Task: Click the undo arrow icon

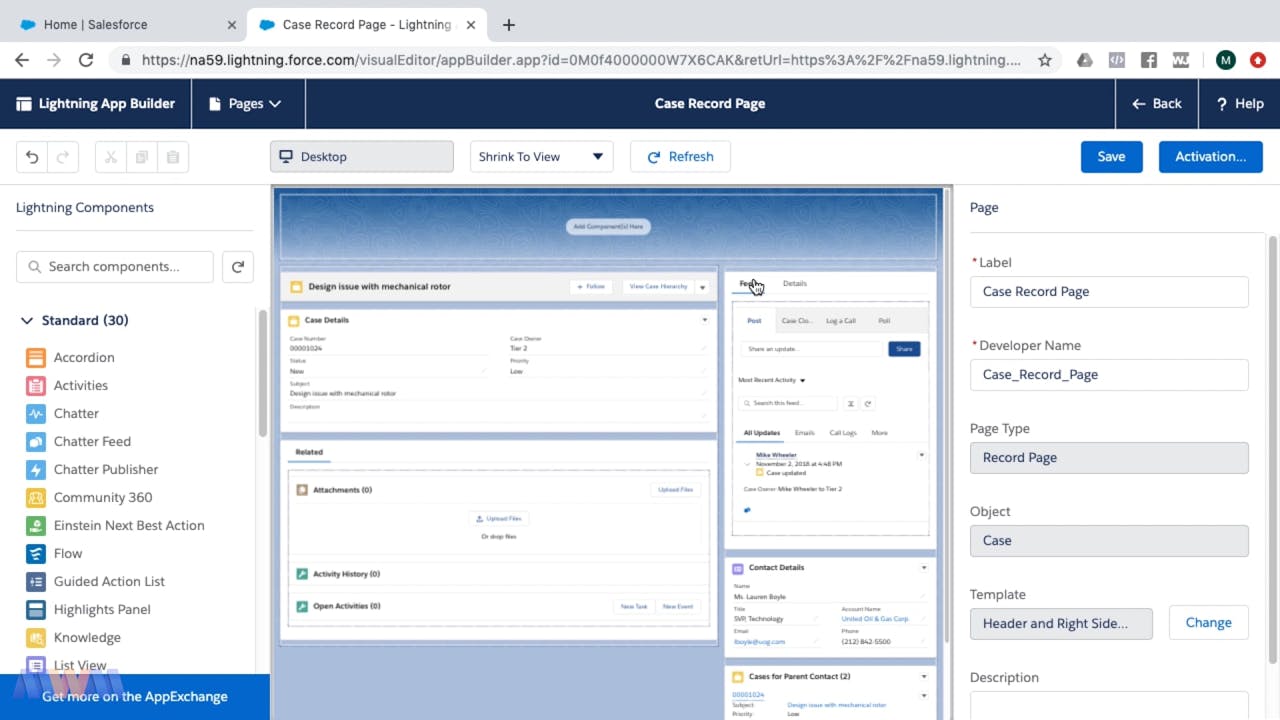Action: click(x=32, y=157)
